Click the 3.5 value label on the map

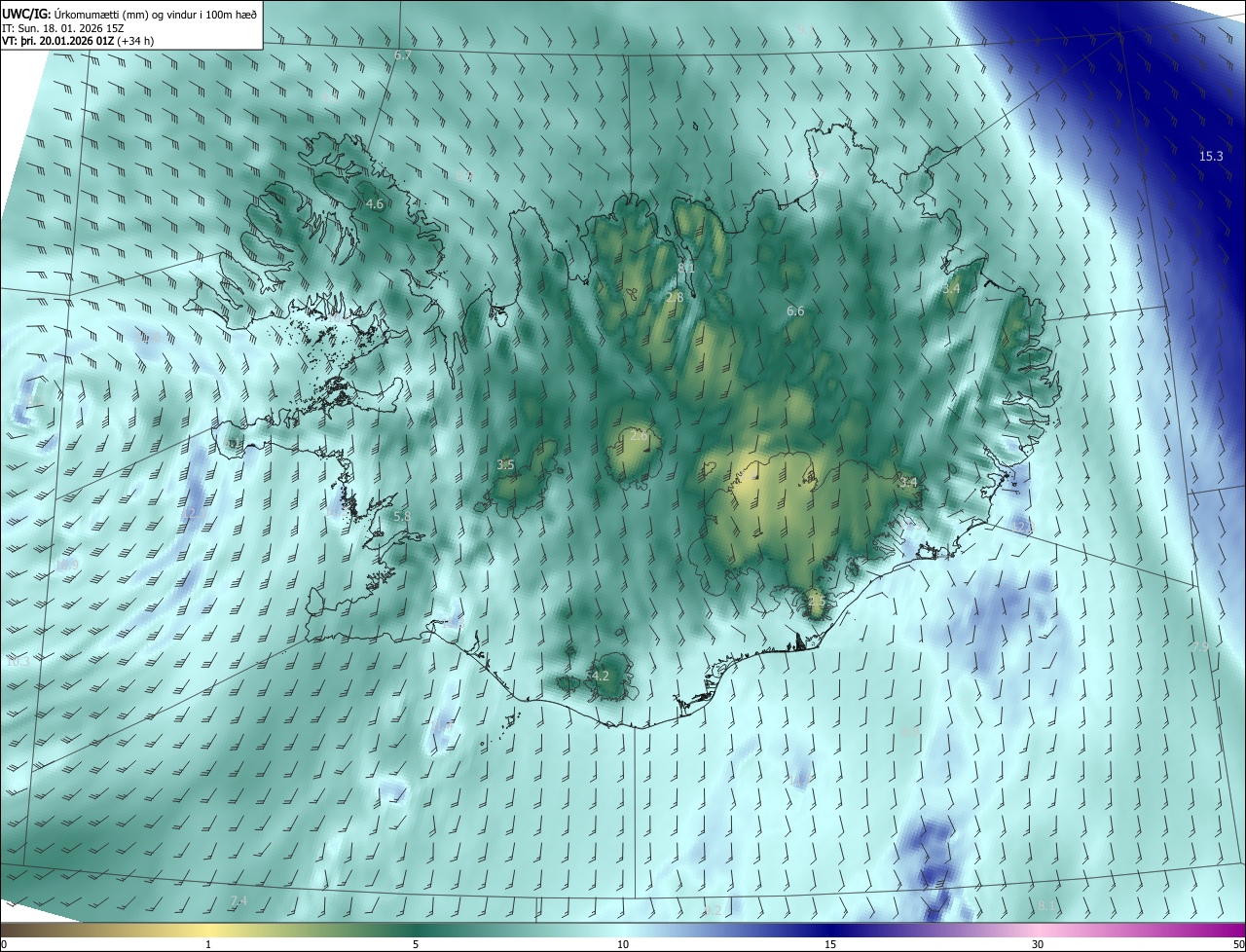pyautogui.click(x=505, y=465)
